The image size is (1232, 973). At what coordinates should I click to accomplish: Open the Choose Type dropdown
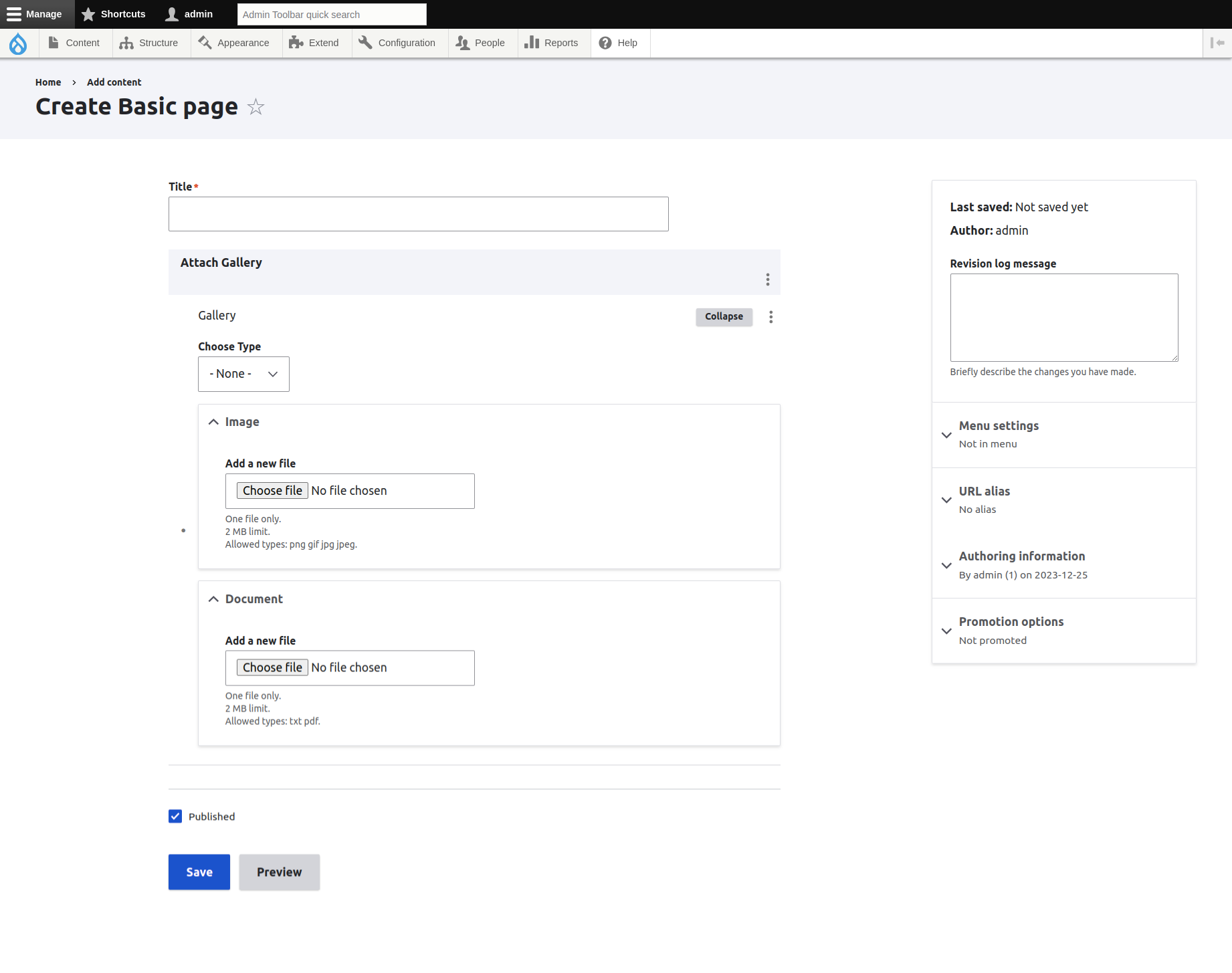point(243,374)
